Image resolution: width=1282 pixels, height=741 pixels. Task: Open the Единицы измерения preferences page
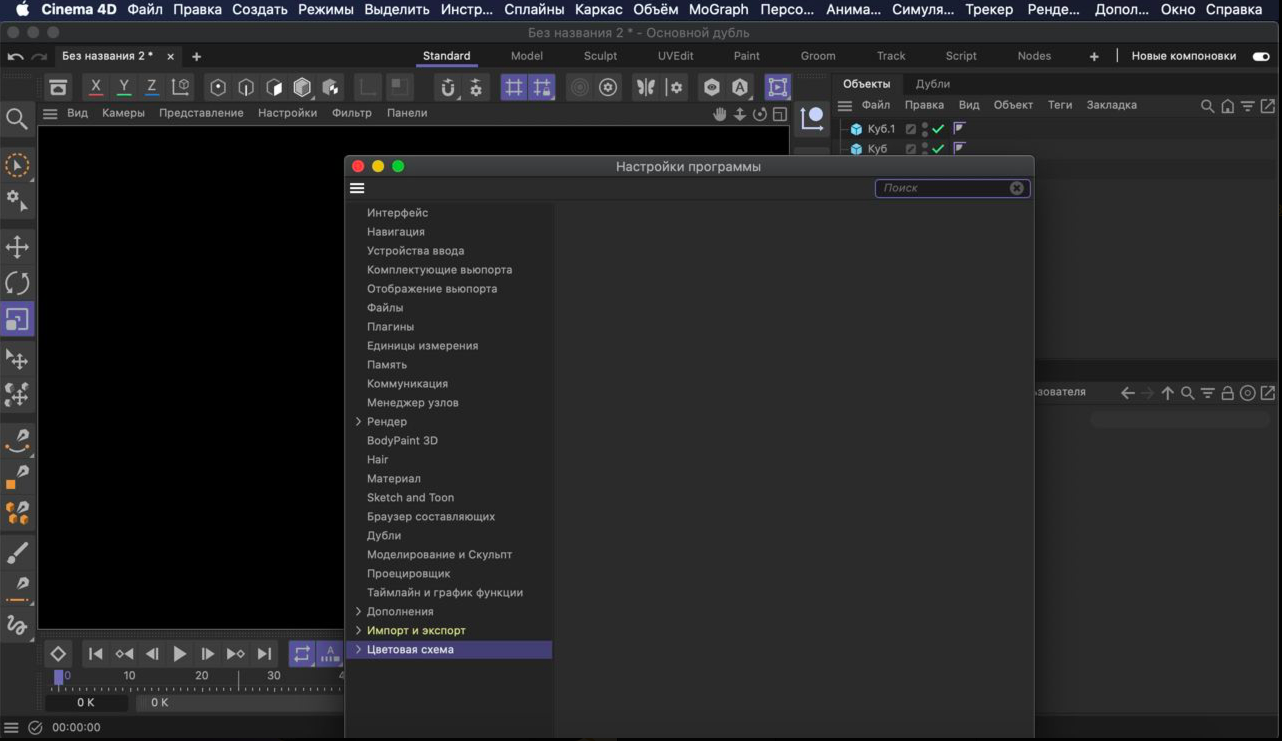click(422, 346)
